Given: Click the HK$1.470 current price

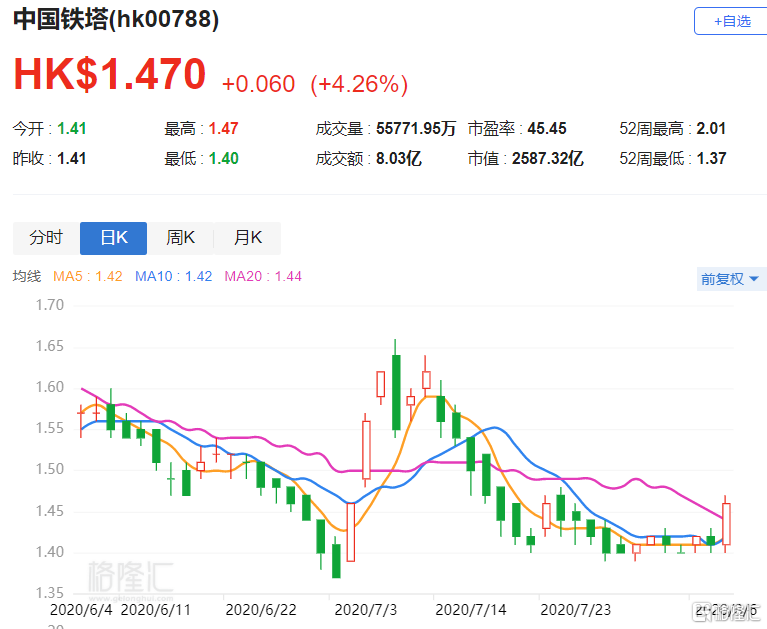Looking at the screenshot, I should pos(109,76).
